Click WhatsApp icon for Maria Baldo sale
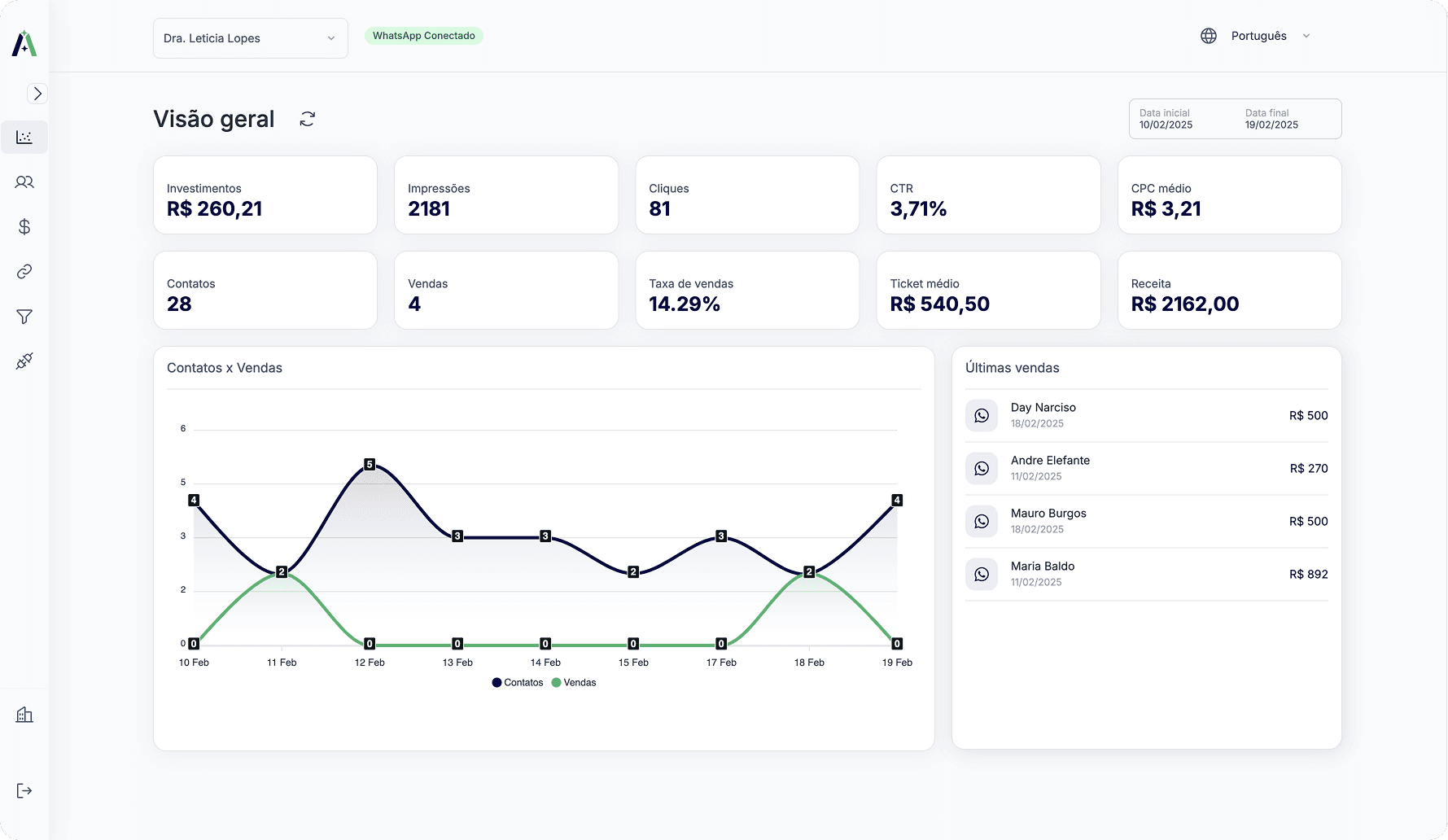The height and width of the screenshot is (840, 1448). click(982, 575)
